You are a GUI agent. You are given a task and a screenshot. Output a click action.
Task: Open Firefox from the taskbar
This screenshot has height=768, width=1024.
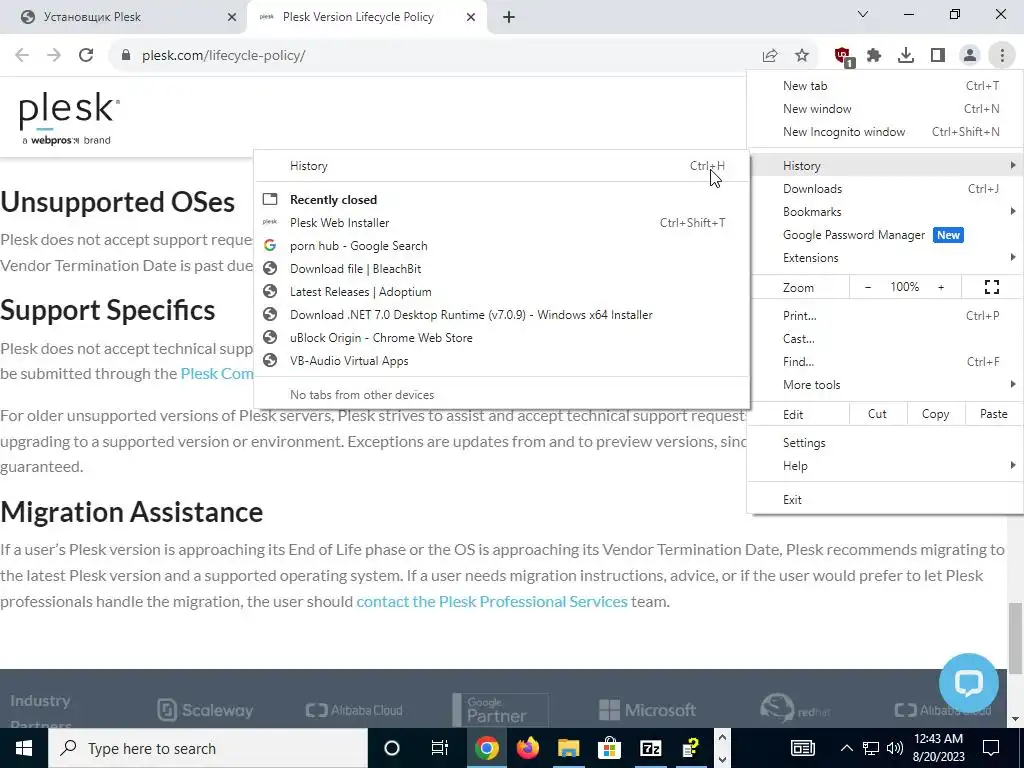[528, 748]
